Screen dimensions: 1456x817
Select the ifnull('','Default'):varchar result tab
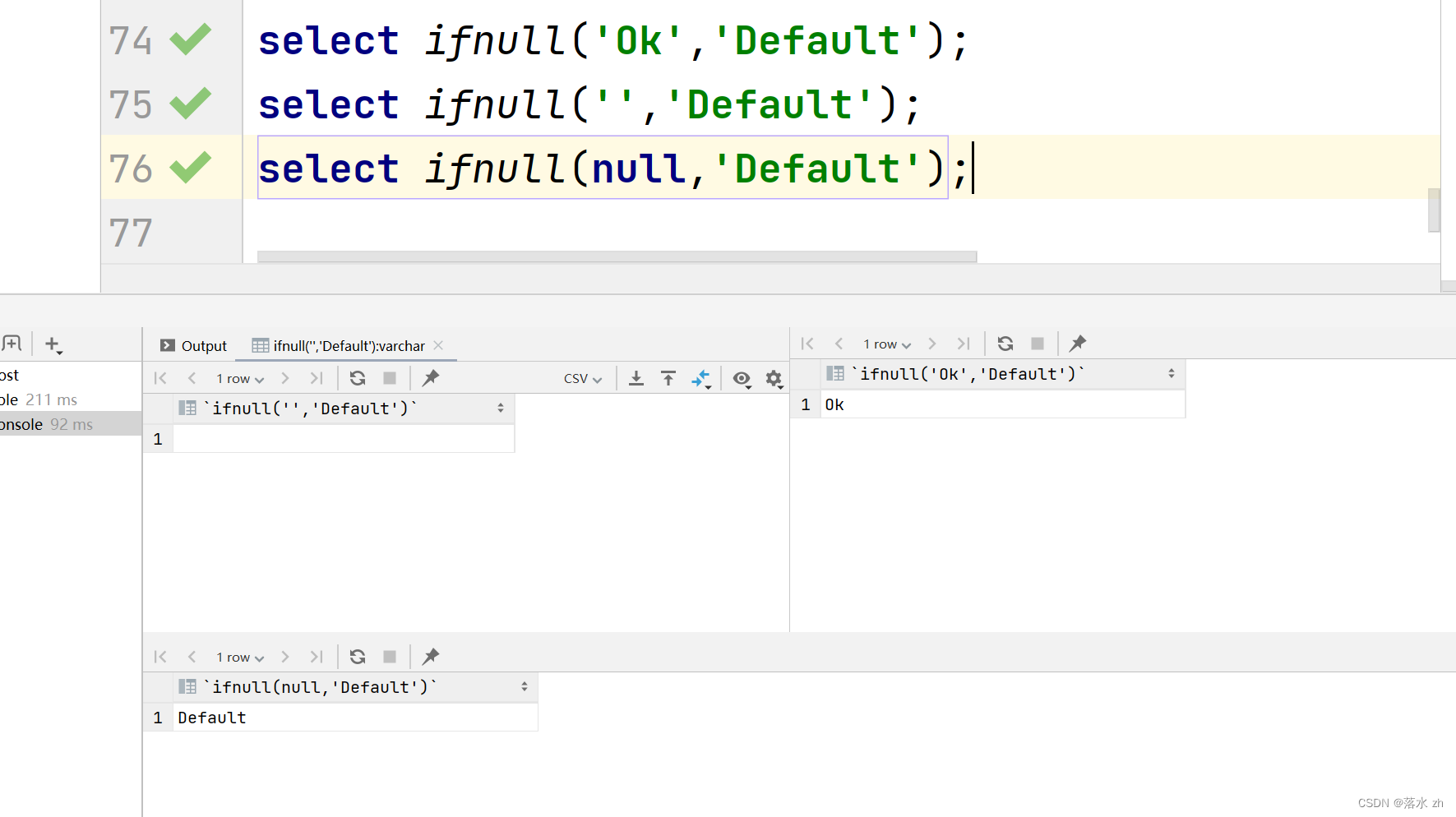click(x=339, y=346)
